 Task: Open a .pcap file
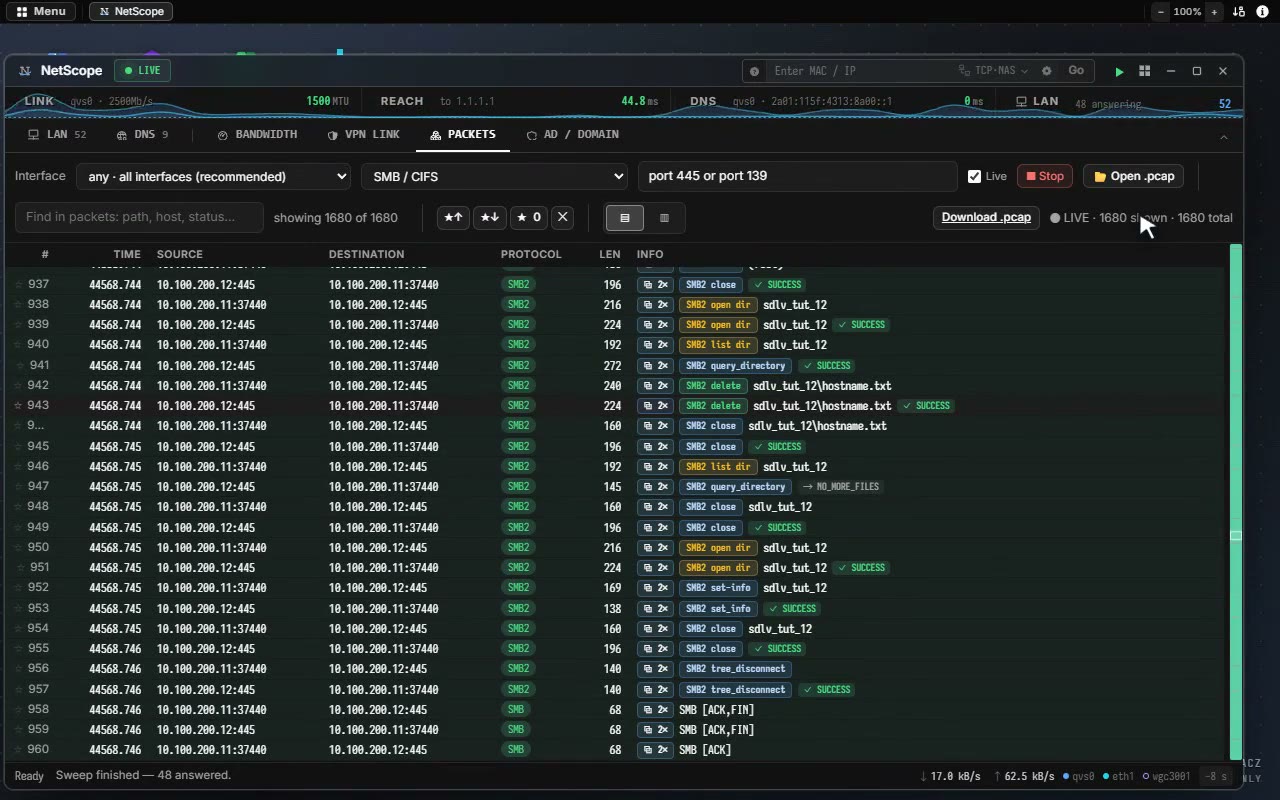[1133, 176]
